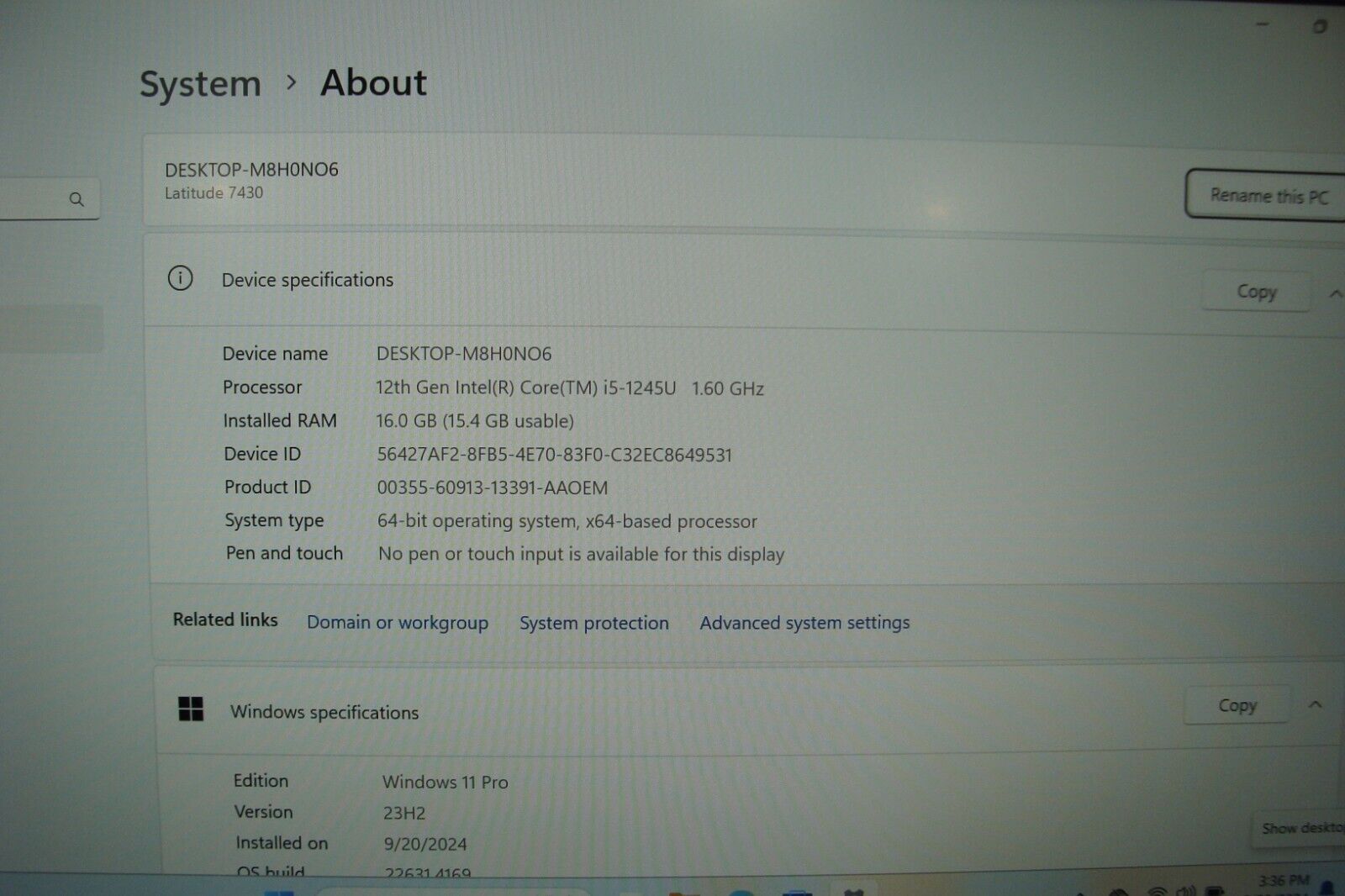Click the System type label

(x=274, y=520)
